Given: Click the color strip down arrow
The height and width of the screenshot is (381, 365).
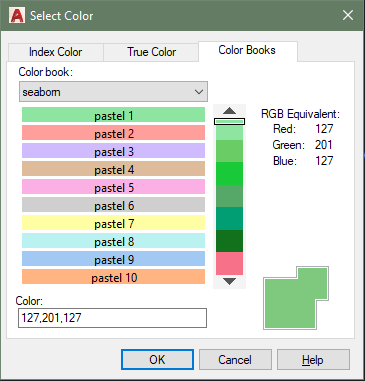Looking at the screenshot, I should click(229, 281).
